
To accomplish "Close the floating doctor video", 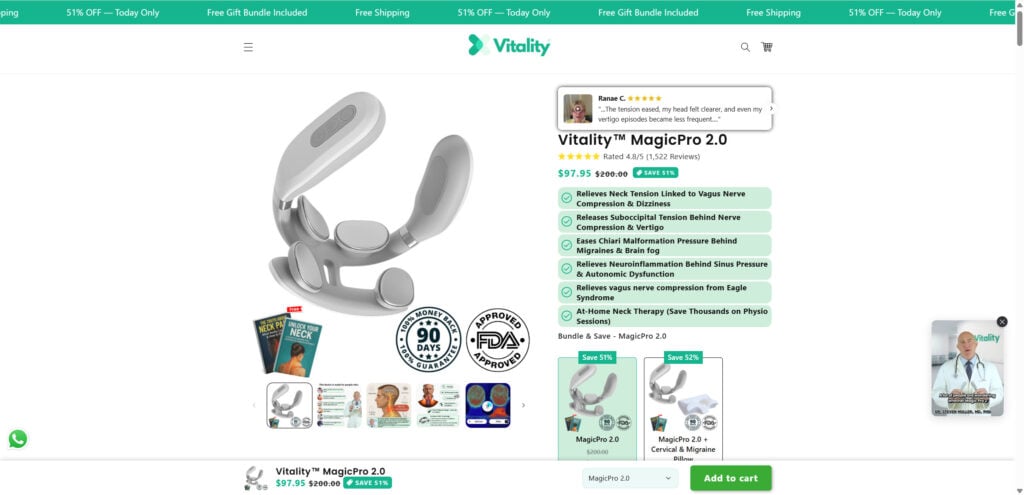I will point(1002,321).
